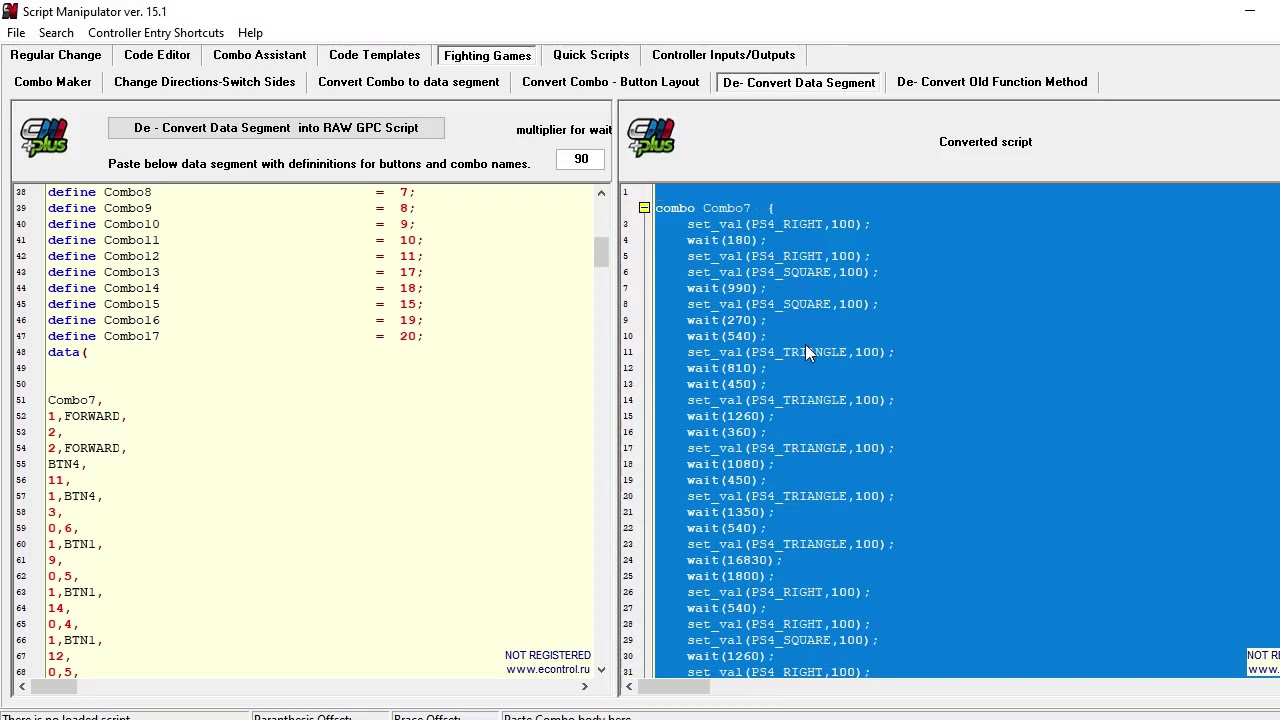Click the 'Converted script' heading label

point(985,142)
